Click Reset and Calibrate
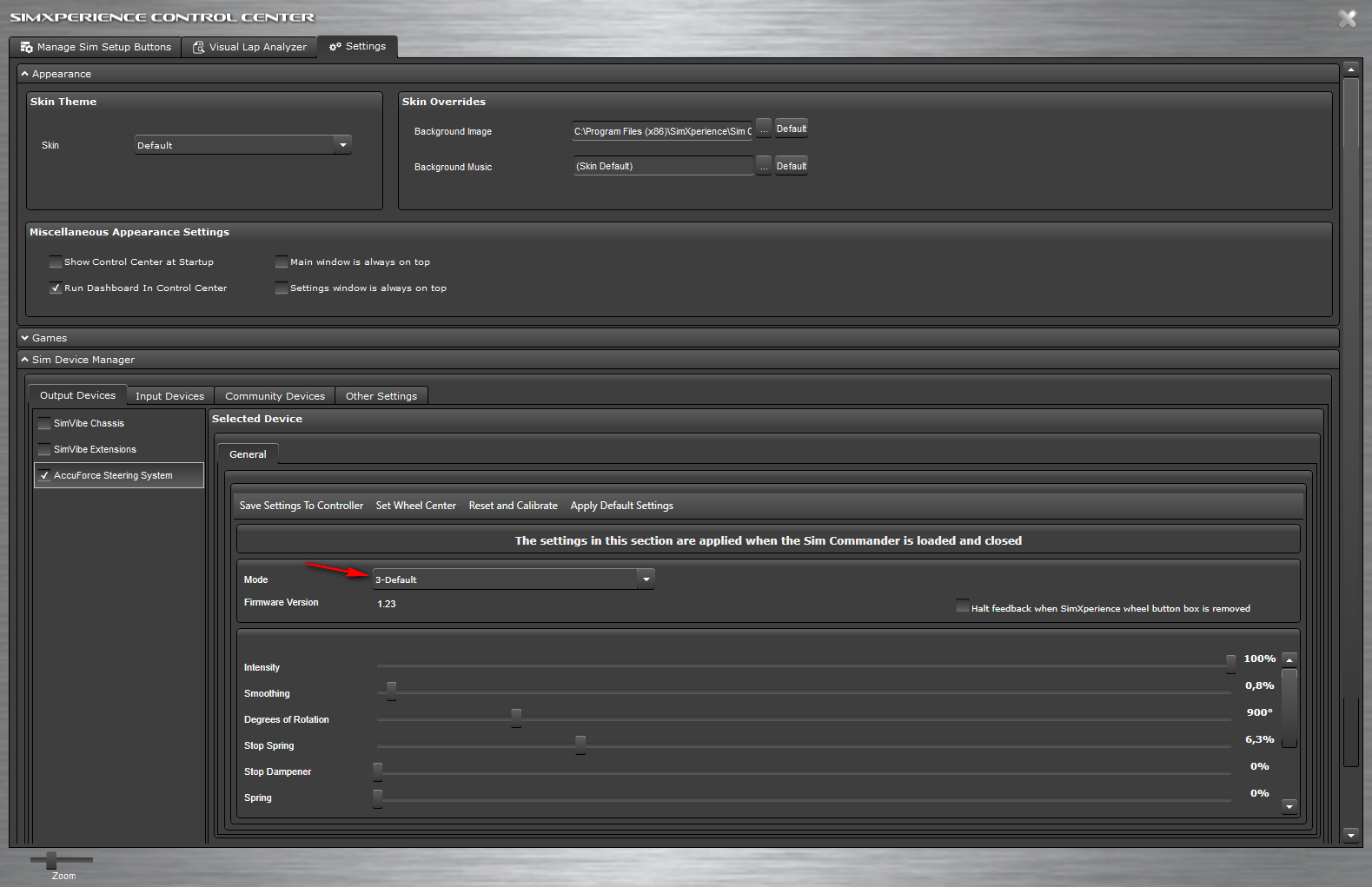 (x=513, y=506)
